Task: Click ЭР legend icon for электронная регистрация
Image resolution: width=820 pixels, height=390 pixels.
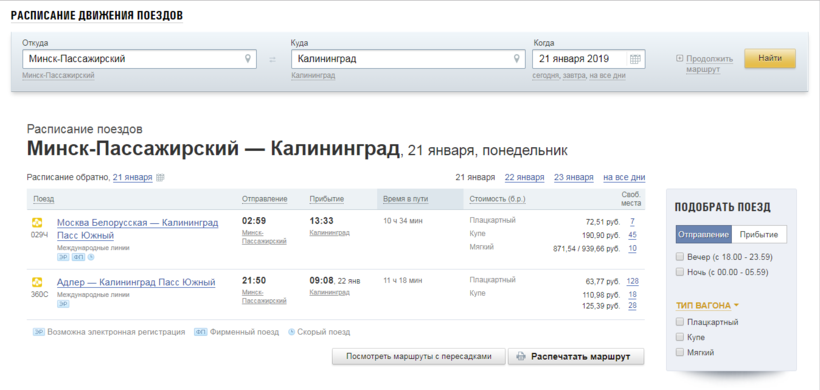Action: tap(39, 332)
